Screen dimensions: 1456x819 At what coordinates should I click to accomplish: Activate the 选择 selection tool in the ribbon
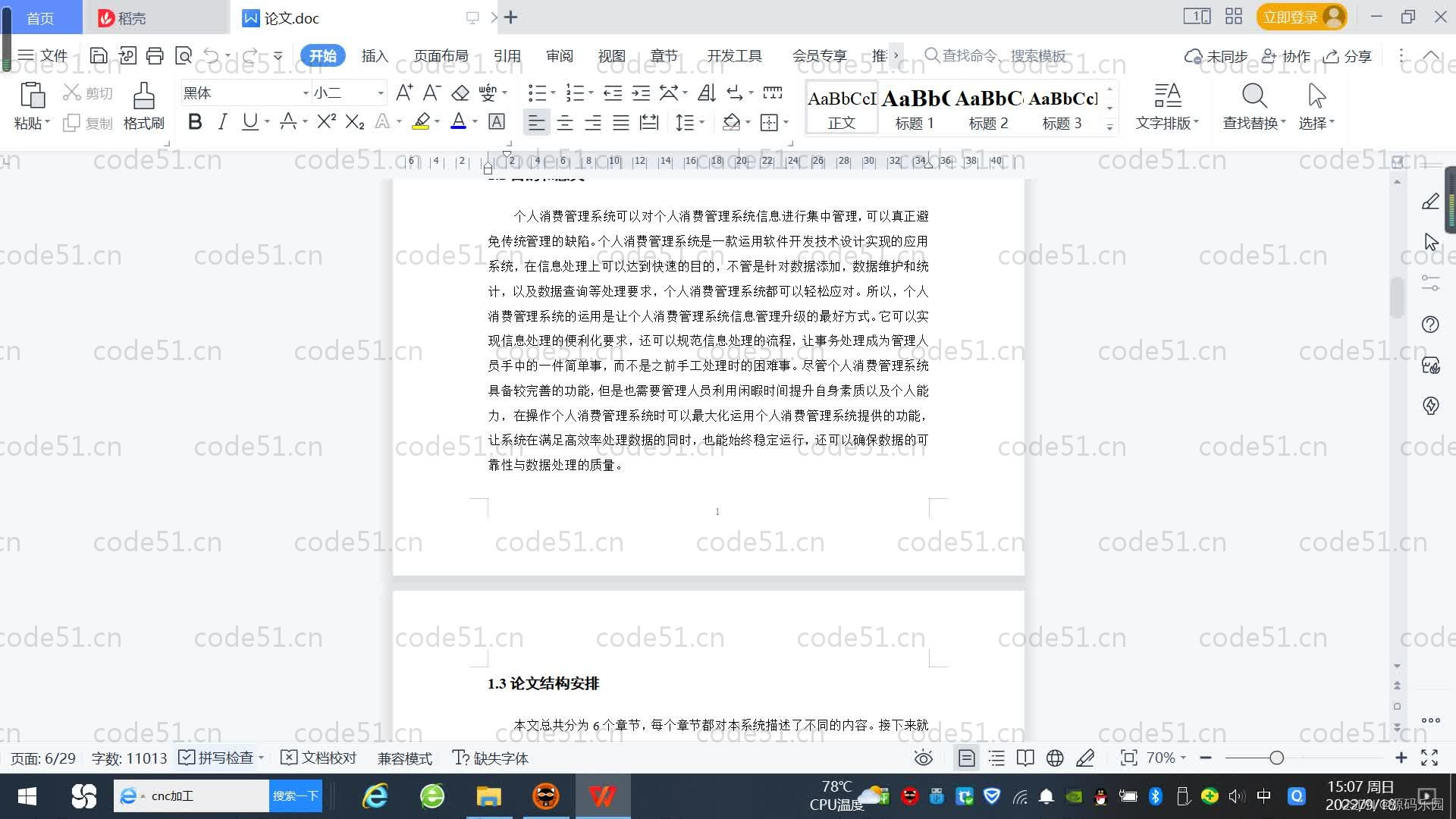click(1316, 106)
